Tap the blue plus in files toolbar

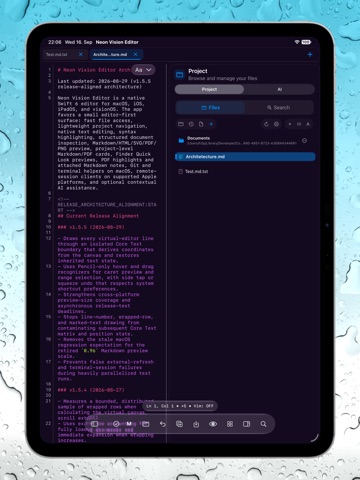(x=211, y=124)
